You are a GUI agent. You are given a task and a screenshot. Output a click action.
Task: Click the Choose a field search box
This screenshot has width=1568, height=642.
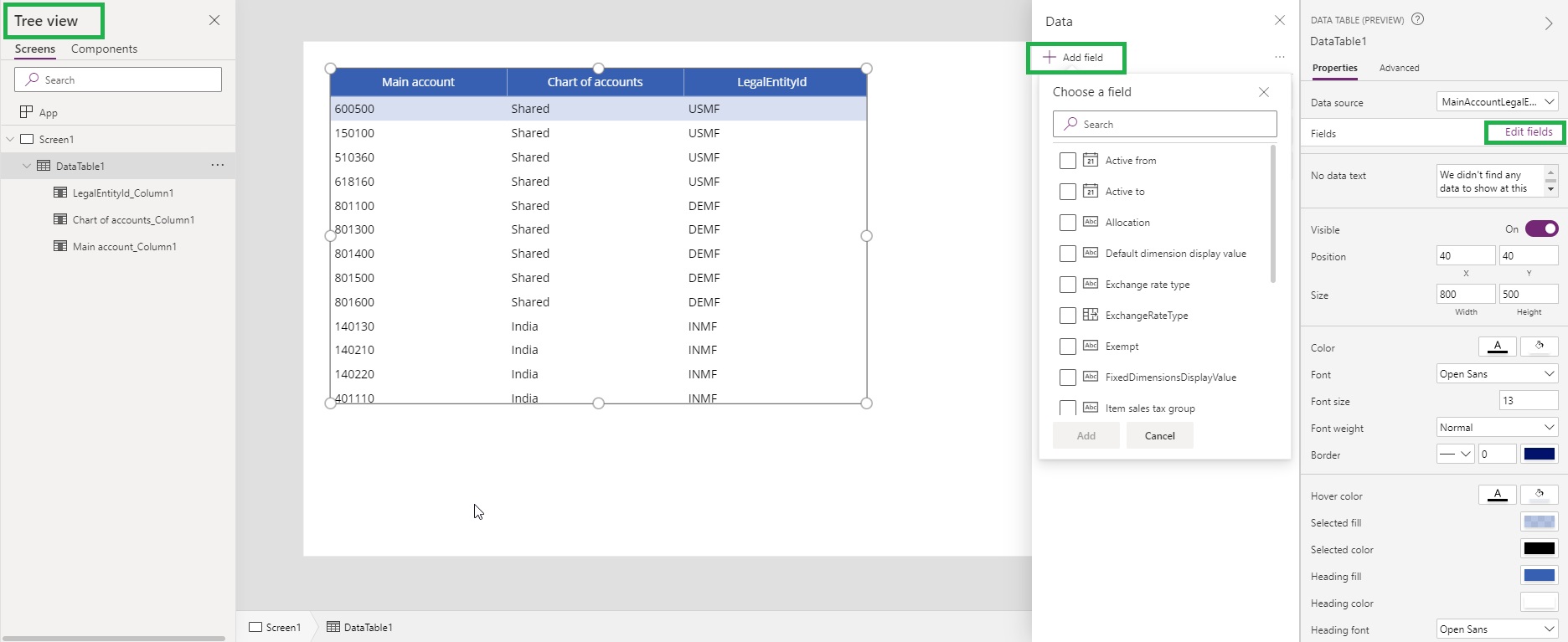tap(1164, 124)
